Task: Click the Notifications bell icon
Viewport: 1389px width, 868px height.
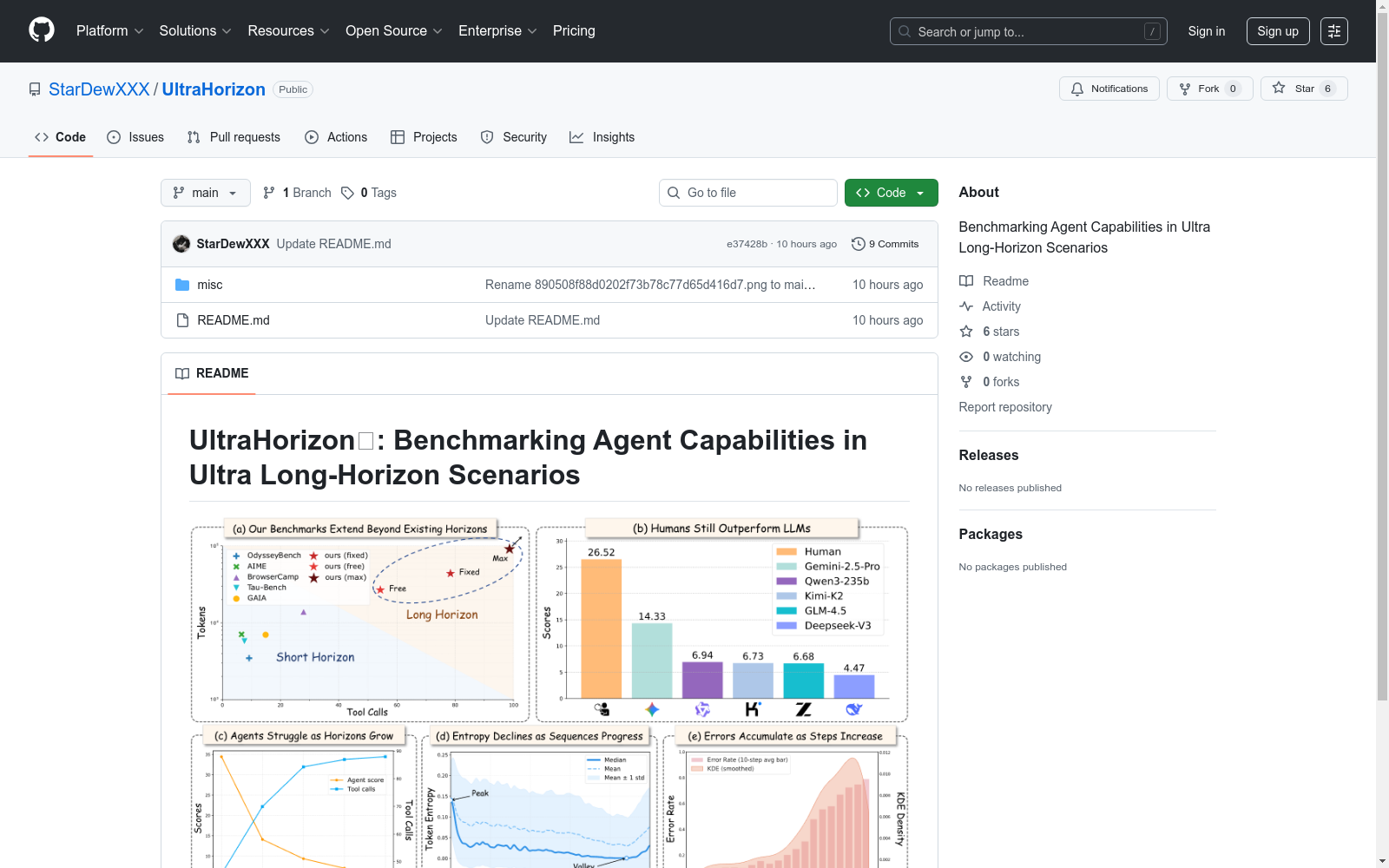Action: (x=1077, y=89)
